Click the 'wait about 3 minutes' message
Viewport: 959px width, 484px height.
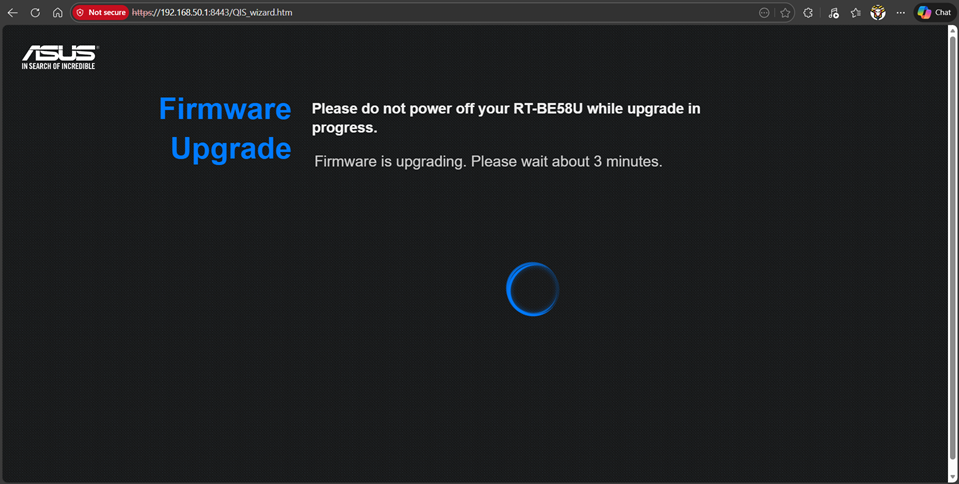488,161
